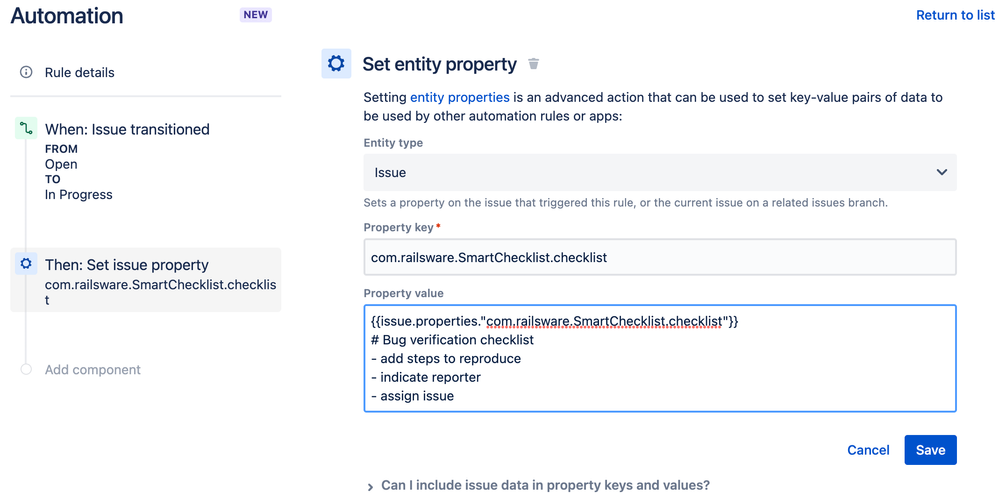Open Rule details in sidebar
The image size is (999, 499).
[x=80, y=72]
